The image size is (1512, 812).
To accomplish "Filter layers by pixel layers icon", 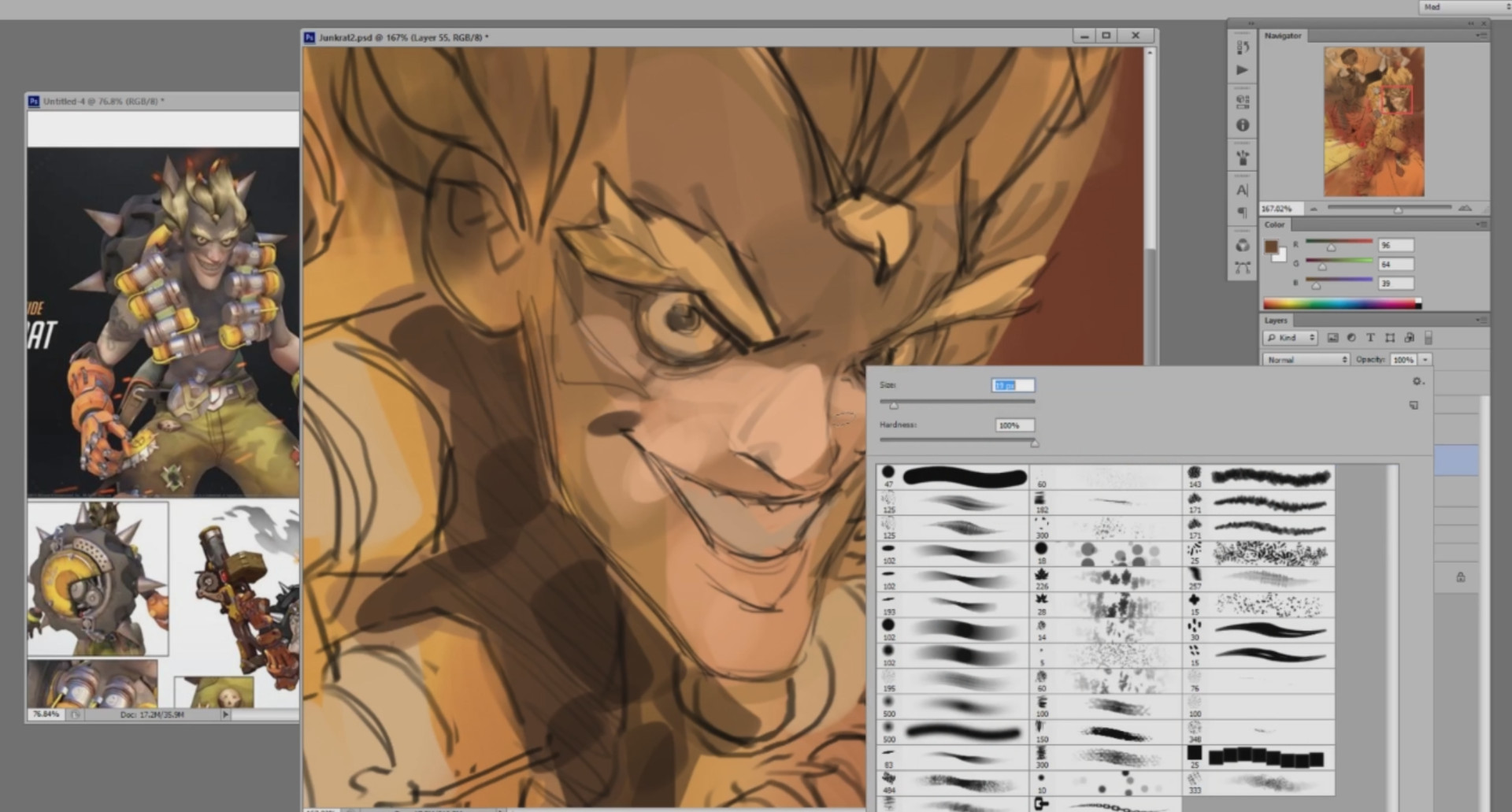I will click(x=1332, y=338).
